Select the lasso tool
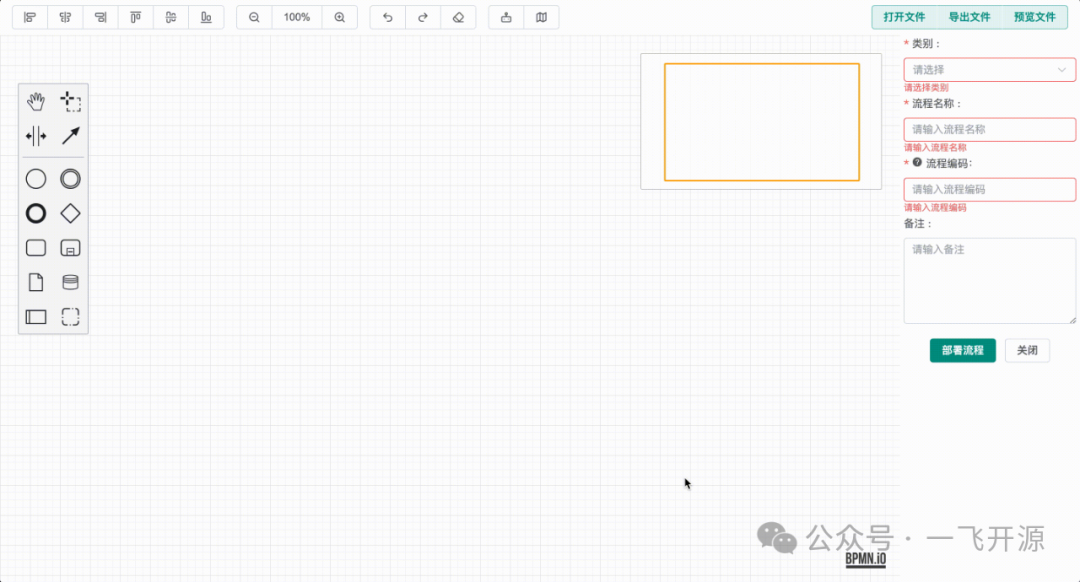 pos(70,101)
